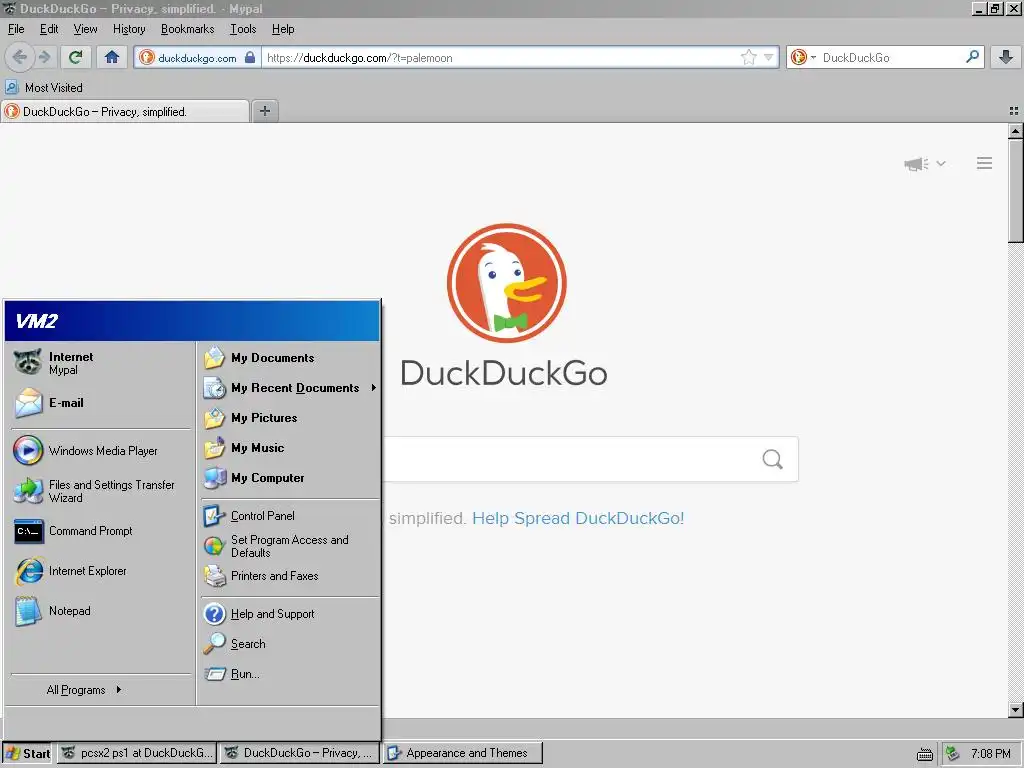The image size is (1024, 768).
Task: Launch Mypal Internet from Start menu
Action: (100, 363)
